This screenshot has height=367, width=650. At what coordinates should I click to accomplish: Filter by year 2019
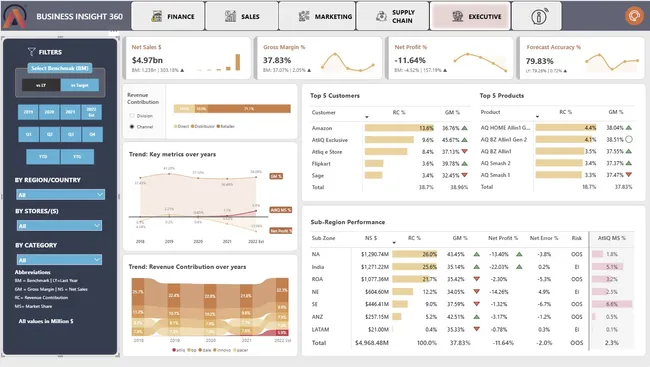point(28,112)
